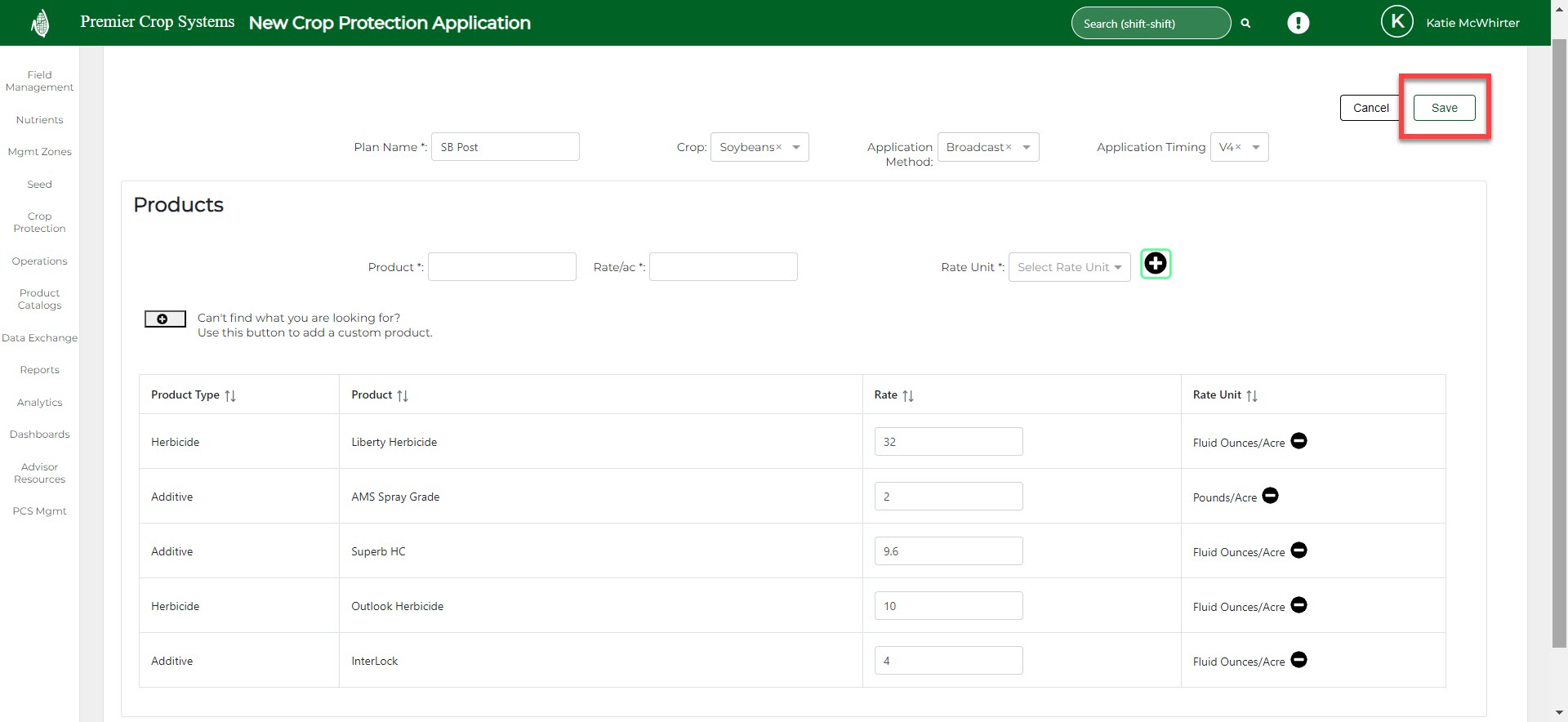Click the Plan Name input field

point(505,147)
